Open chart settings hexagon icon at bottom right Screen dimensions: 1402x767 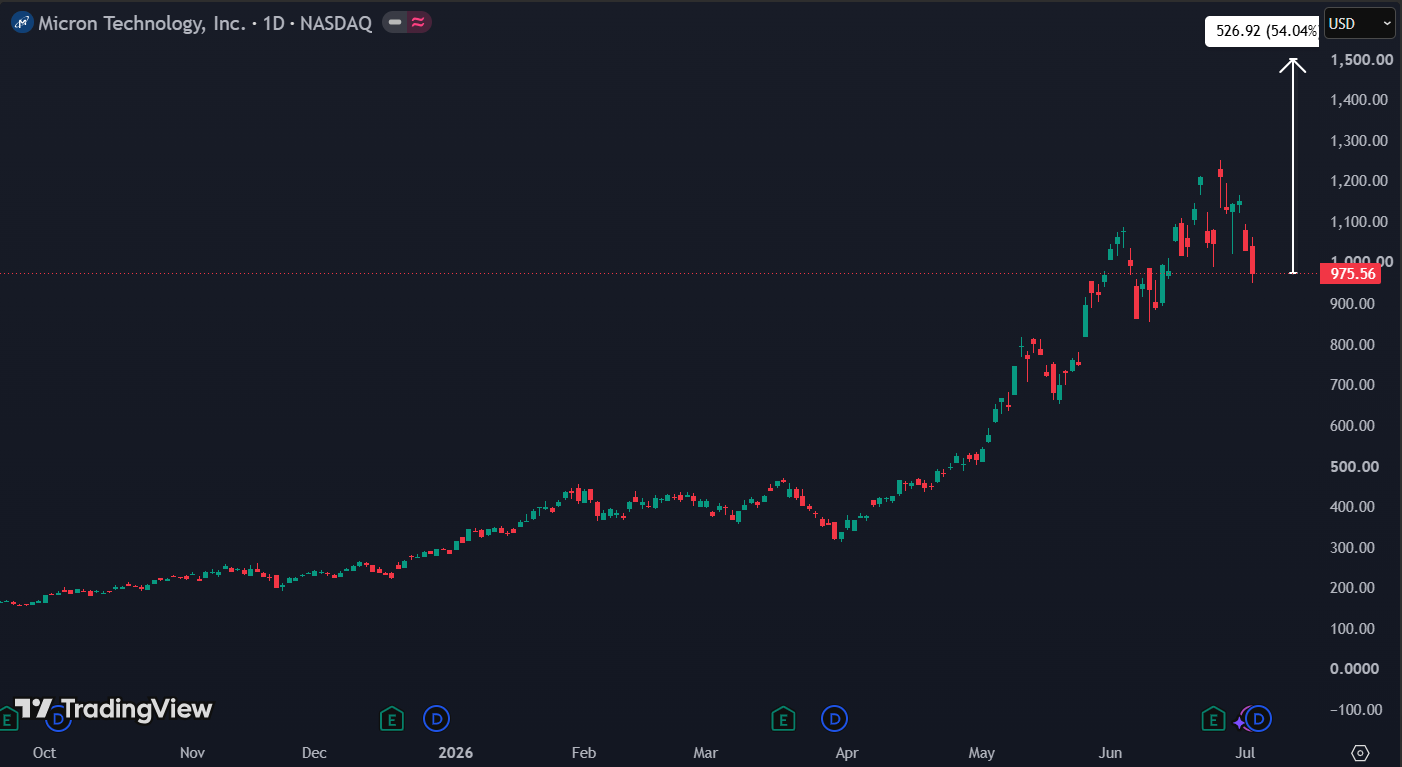(1360, 752)
